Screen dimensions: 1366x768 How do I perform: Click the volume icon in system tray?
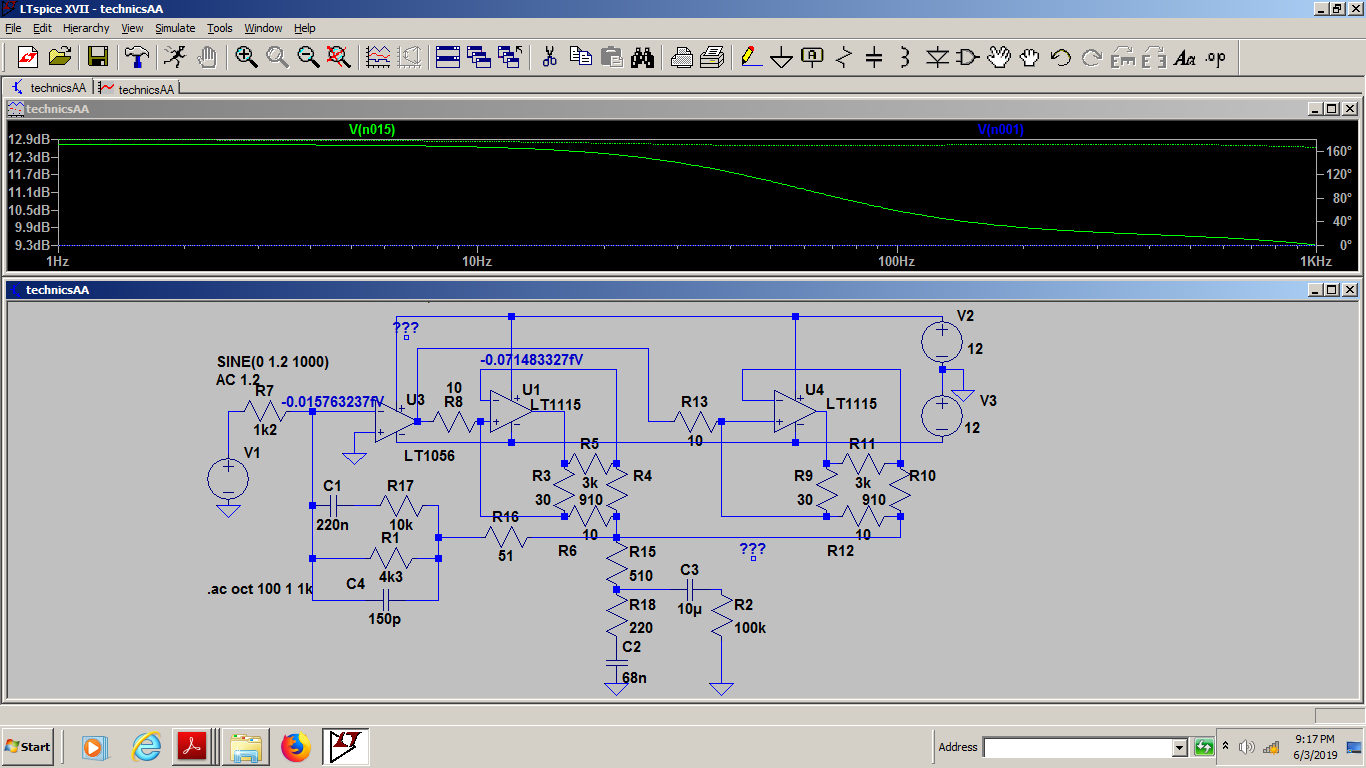pyautogui.click(x=1247, y=747)
